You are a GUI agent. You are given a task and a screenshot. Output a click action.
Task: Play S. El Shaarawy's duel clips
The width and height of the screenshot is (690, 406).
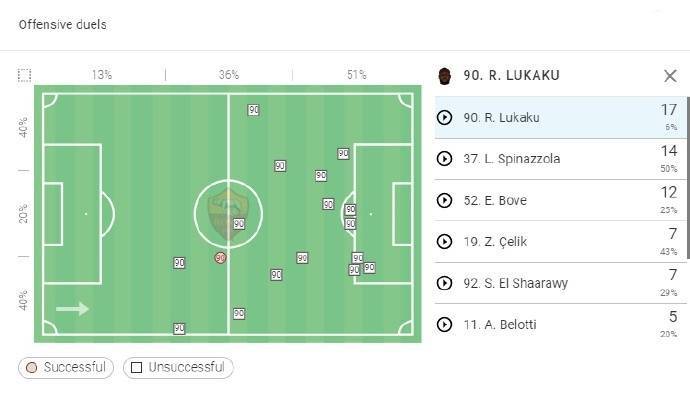(x=445, y=284)
